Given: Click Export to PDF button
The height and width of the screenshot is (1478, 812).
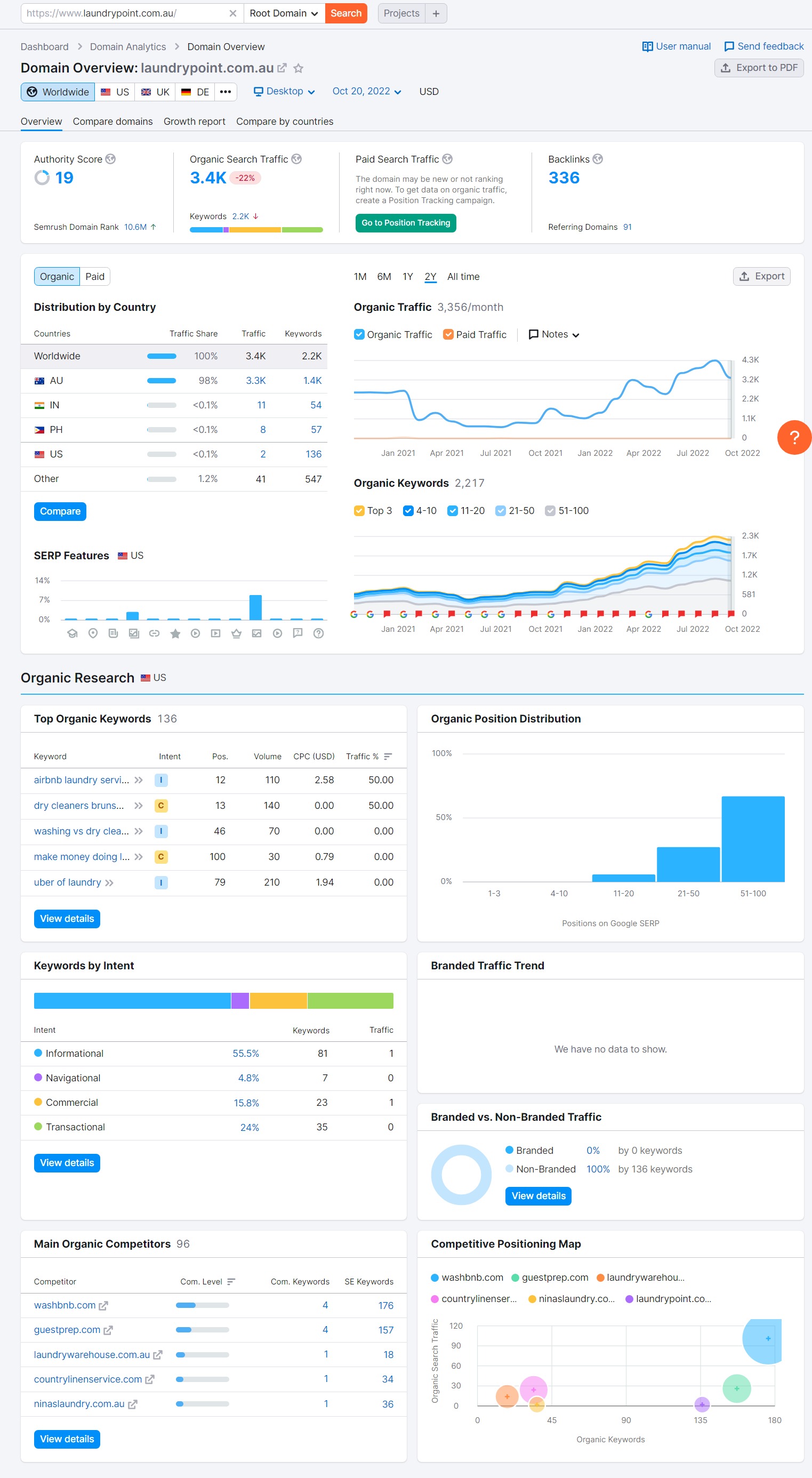Looking at the screenshot, I should pos(759,68).
